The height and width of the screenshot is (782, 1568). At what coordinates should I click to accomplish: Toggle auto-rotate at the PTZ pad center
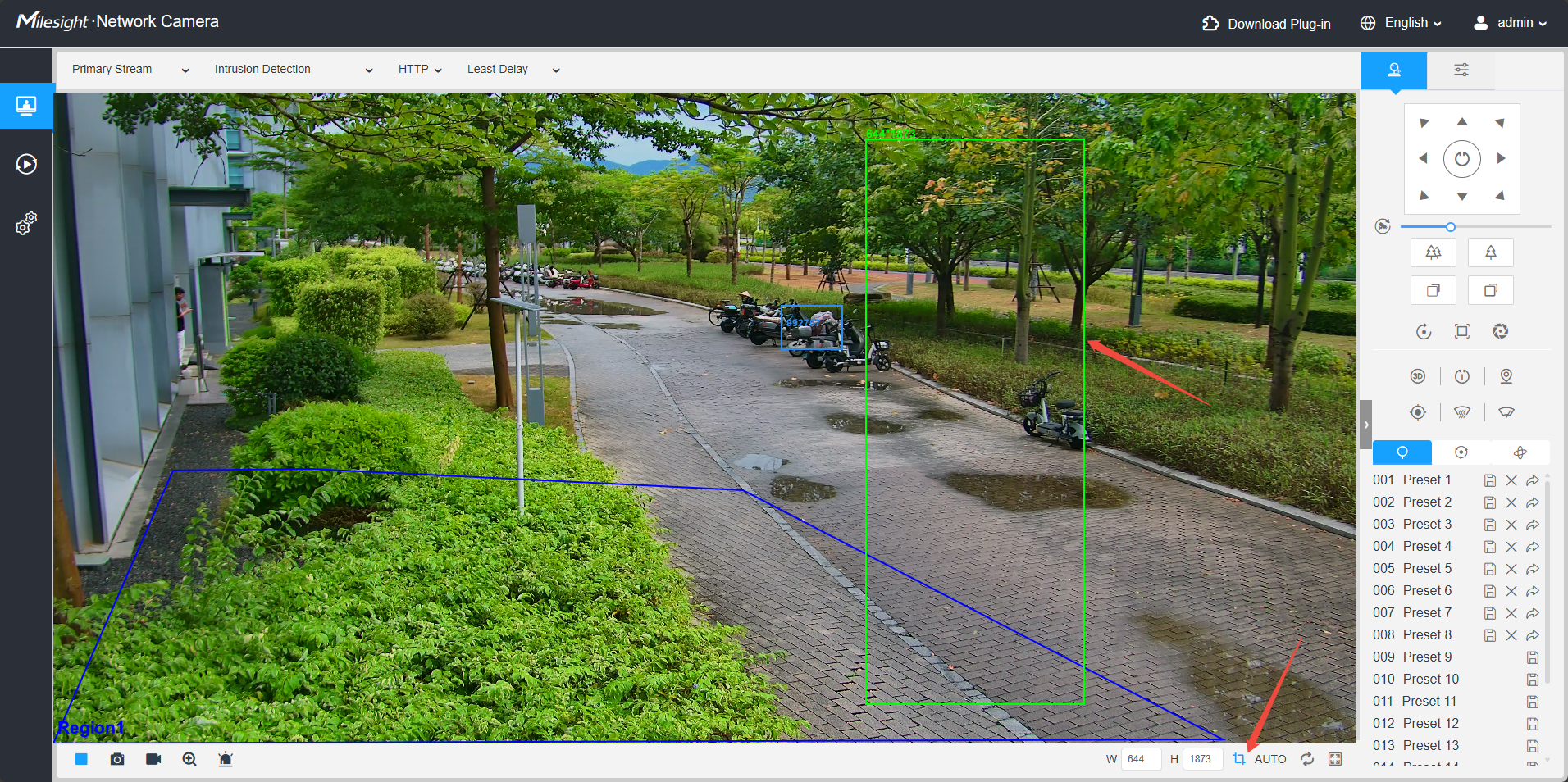[1462, 159]
